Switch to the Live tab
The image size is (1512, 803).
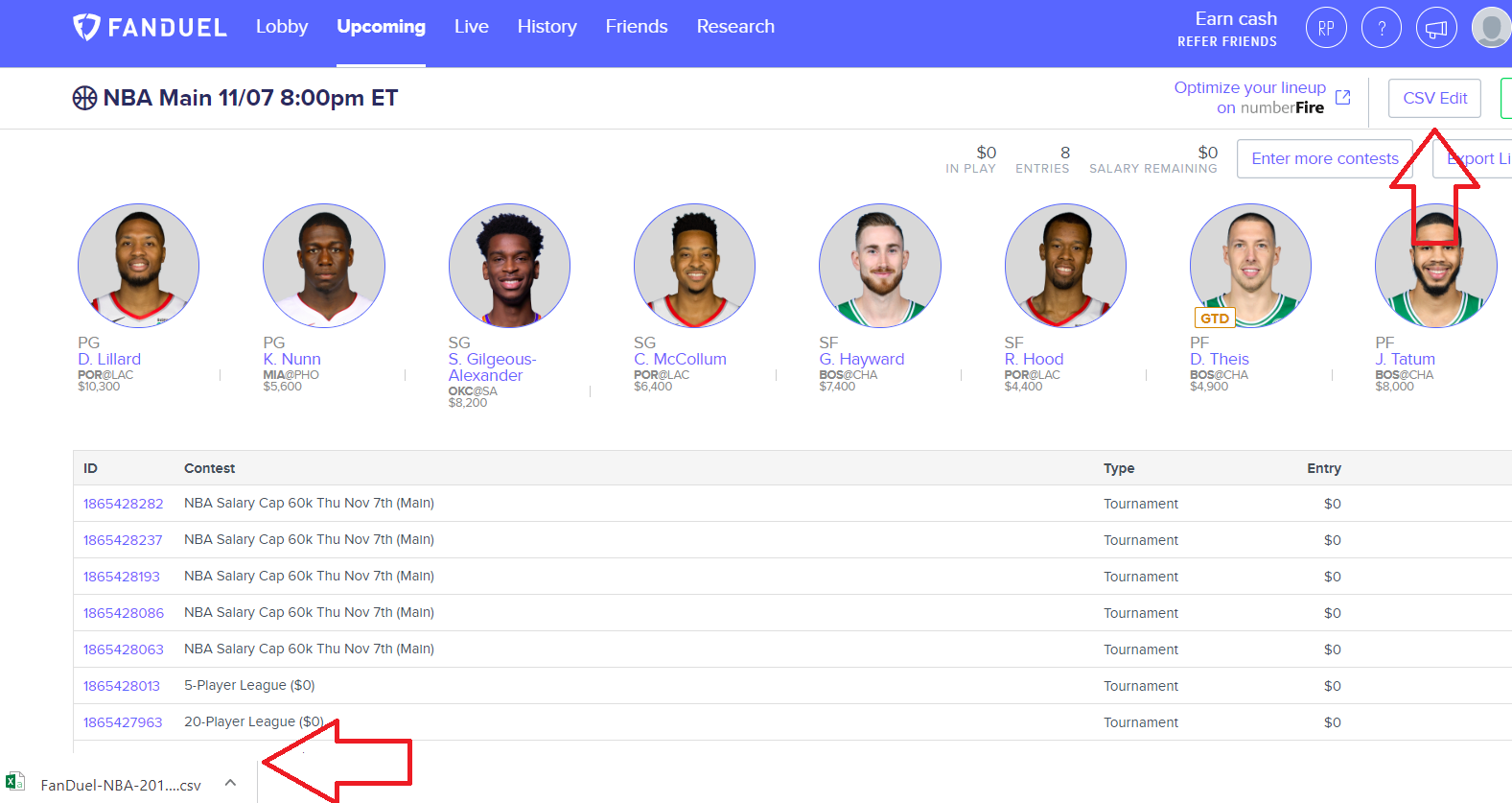point(471,27)
